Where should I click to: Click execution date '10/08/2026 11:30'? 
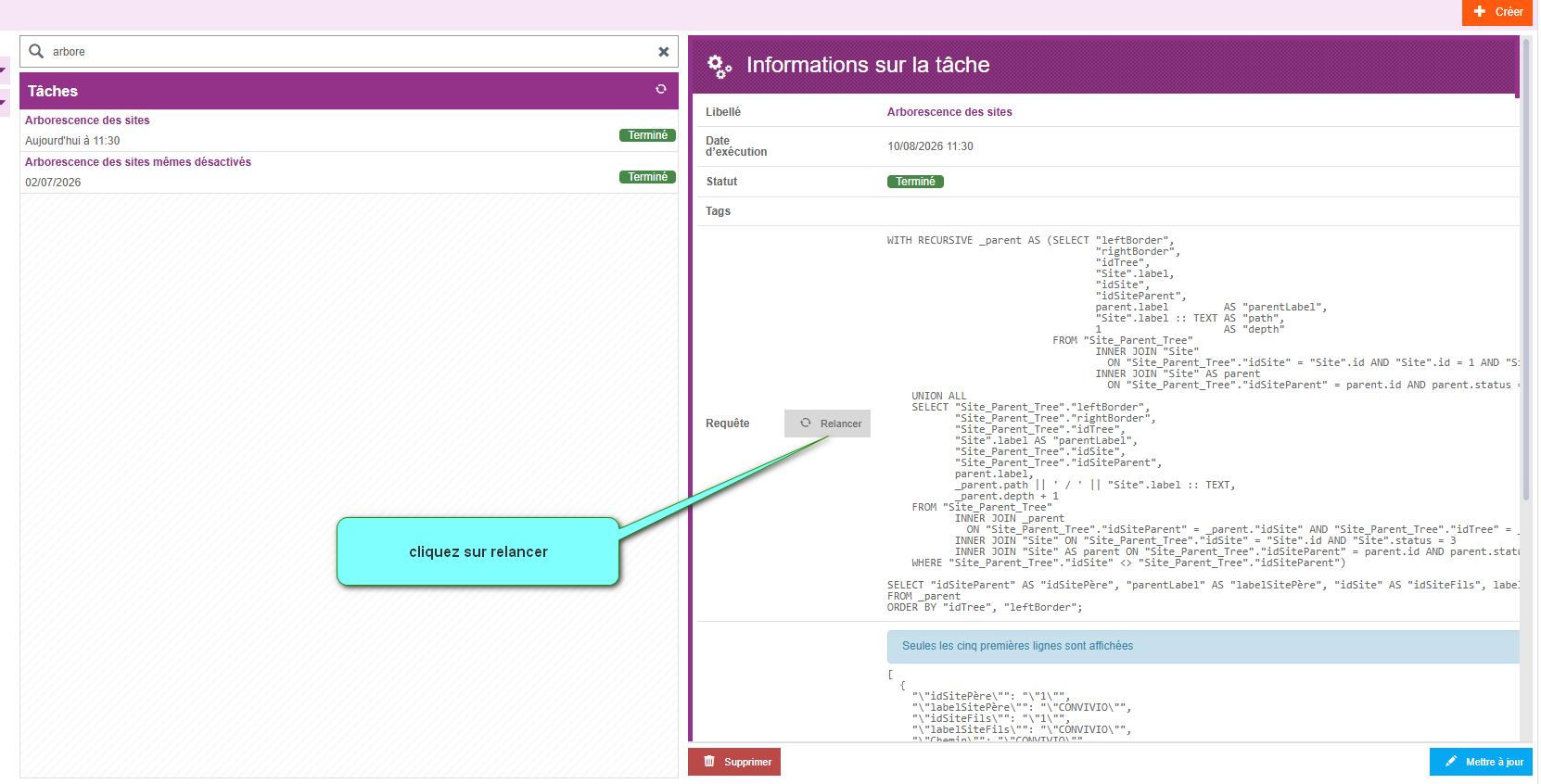click(x=930, y=146)
